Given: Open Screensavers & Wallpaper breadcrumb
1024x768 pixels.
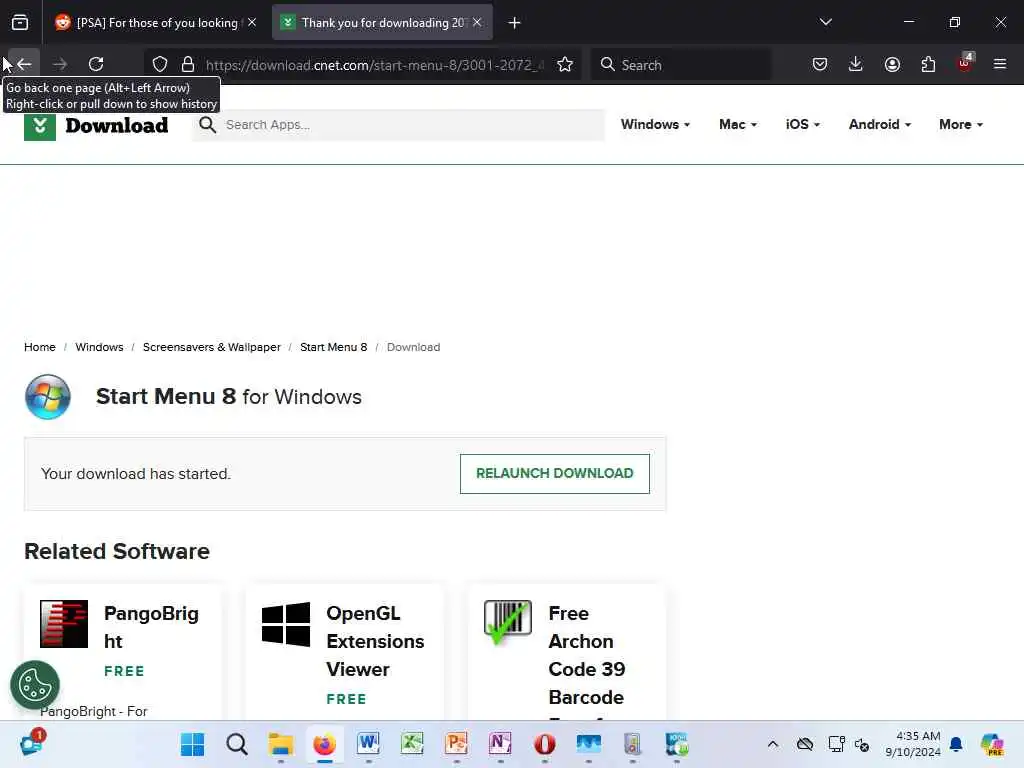Looking at the screenshot, I should pyautogui.click(x=212, y=347).
